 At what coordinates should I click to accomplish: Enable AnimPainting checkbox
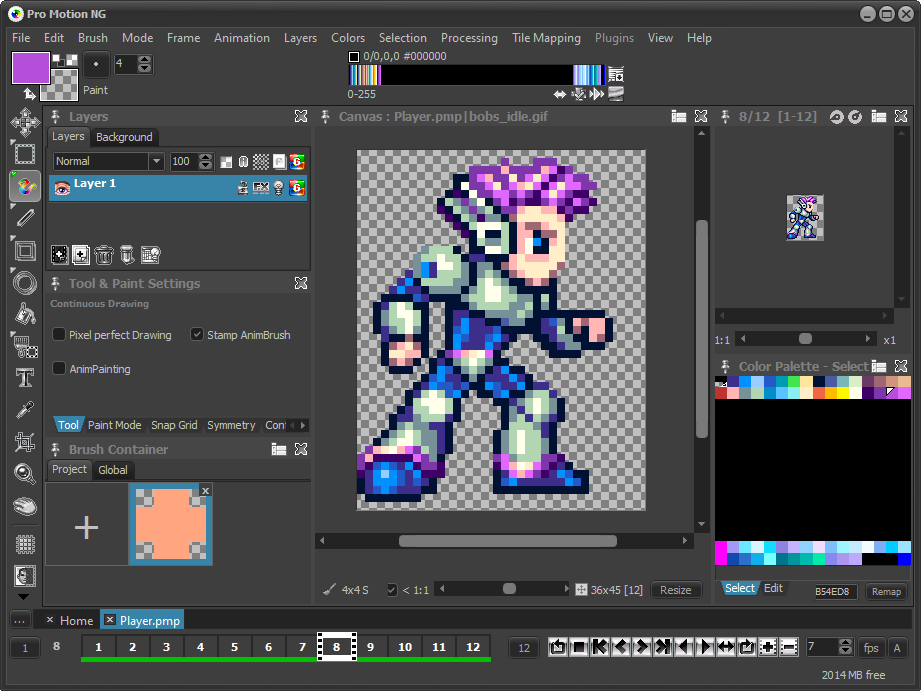59,368
